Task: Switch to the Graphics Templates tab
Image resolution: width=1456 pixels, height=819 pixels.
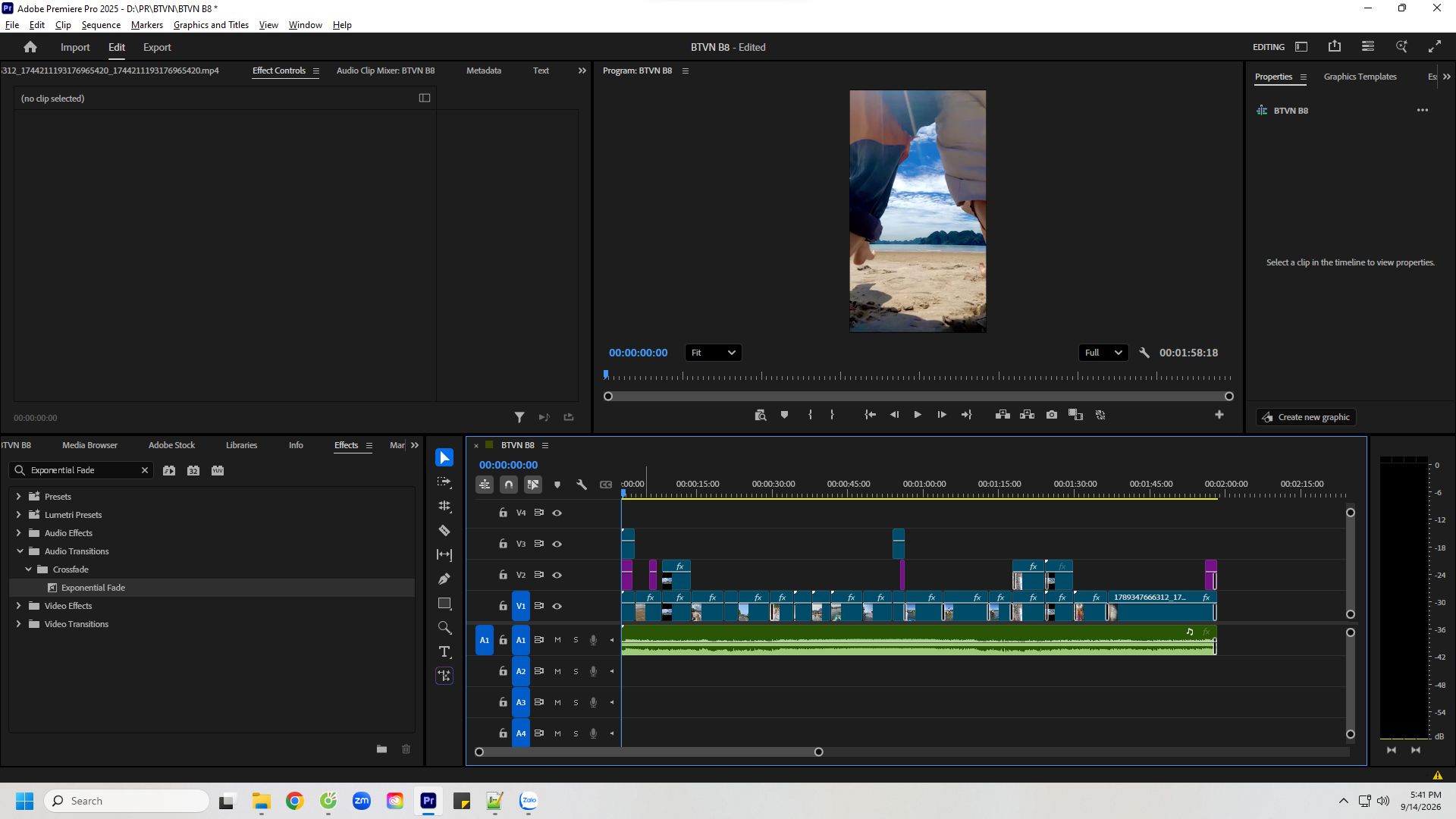Action: pyautogui.click(x=1360, y=77)
